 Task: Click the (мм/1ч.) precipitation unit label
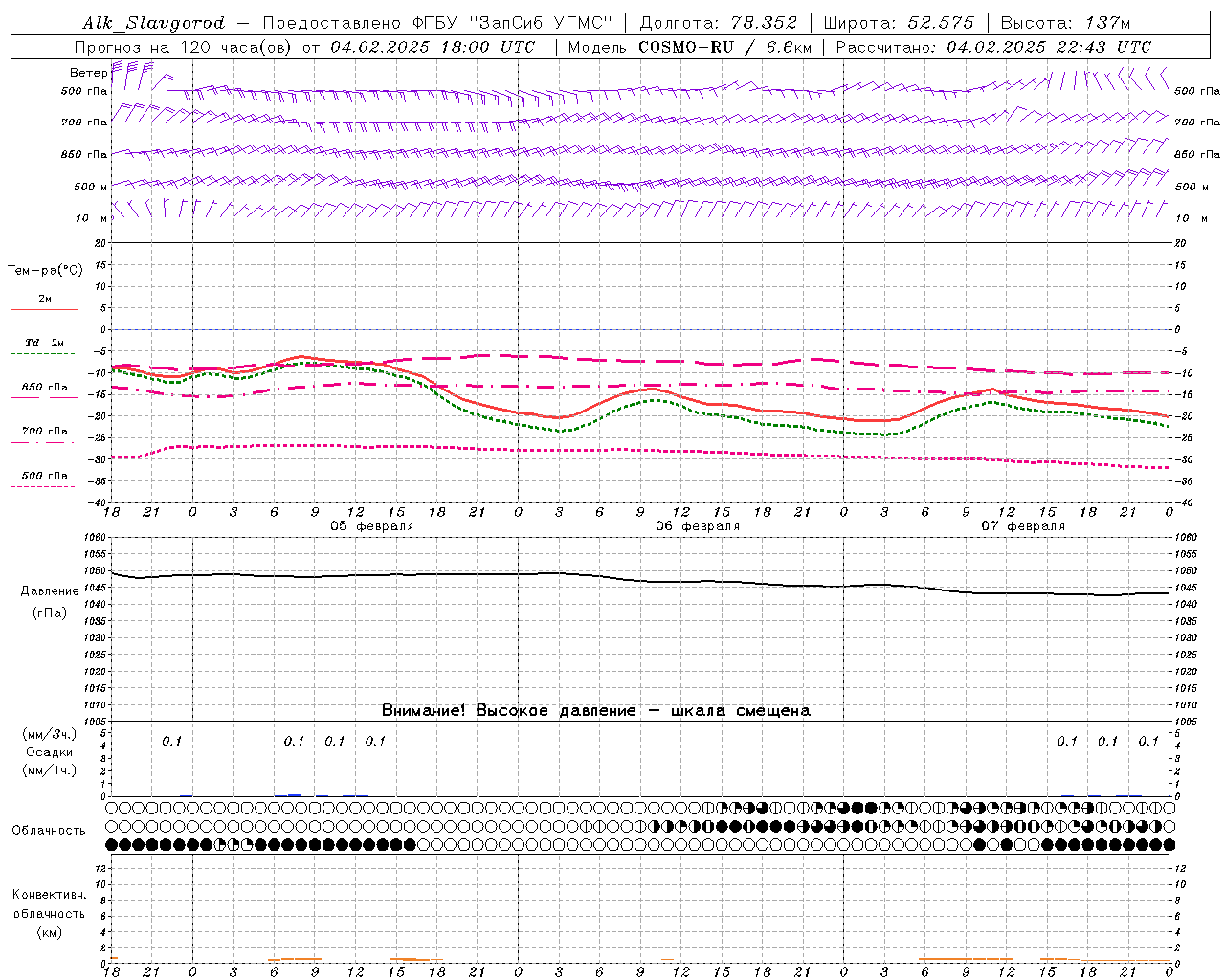point(50,770)
